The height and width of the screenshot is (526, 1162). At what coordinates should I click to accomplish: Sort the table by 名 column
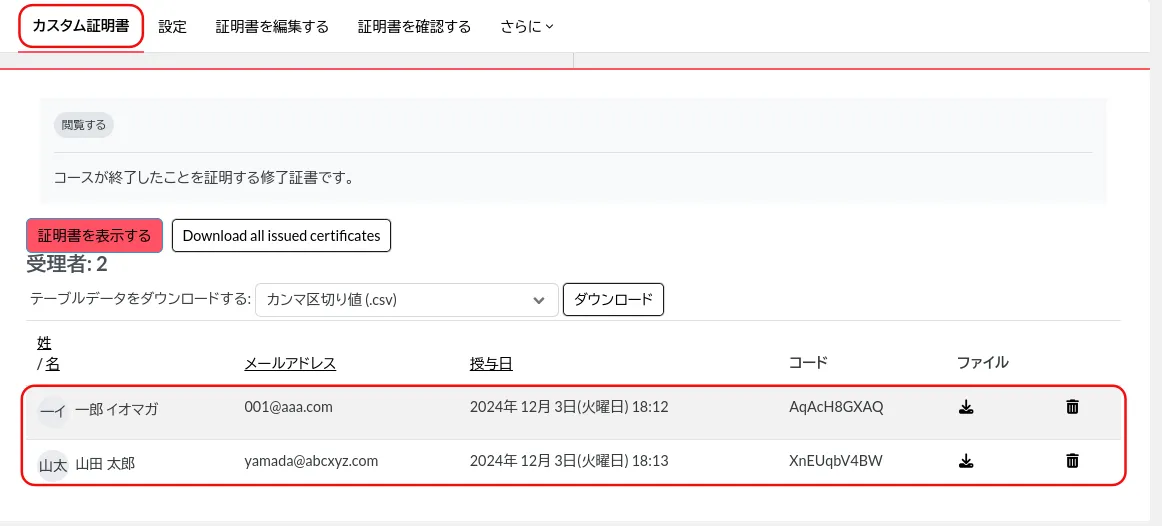[x=53, y=364]
